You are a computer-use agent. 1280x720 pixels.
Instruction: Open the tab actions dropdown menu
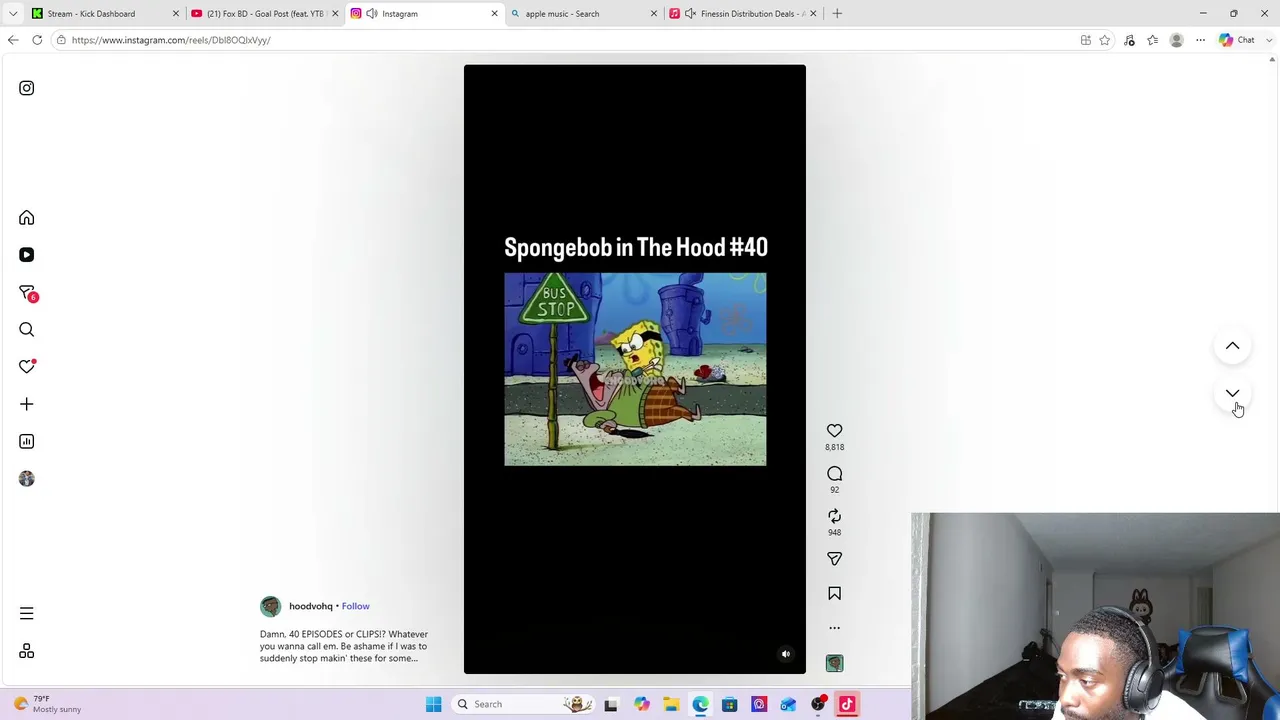click(x=13, y=14)
